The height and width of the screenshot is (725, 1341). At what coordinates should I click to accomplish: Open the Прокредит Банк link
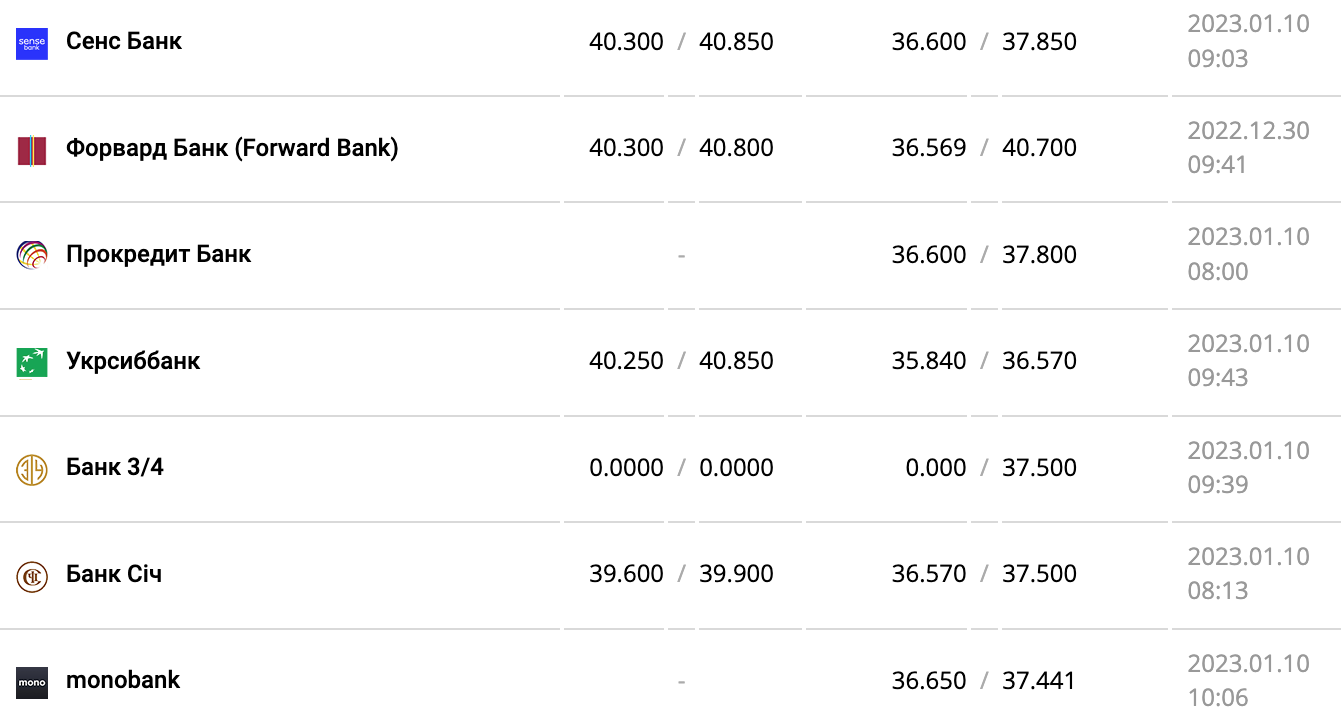[x=158, y=254]
